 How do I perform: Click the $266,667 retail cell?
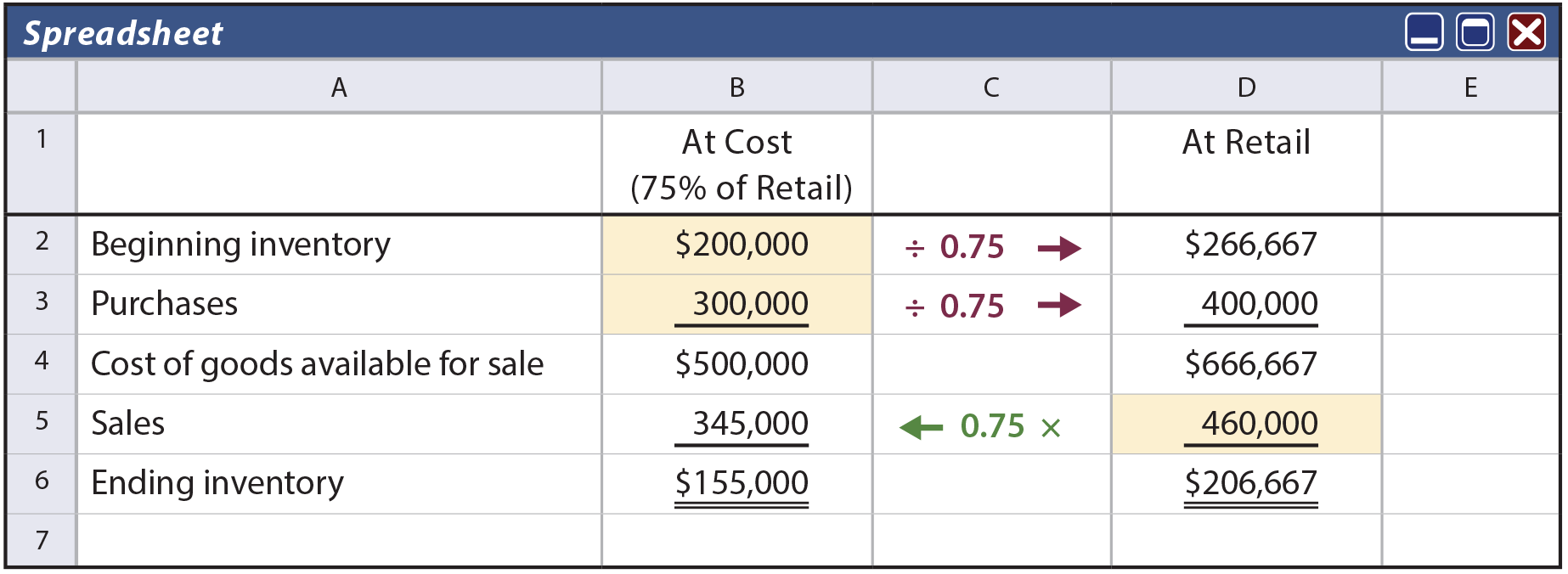(1246, 244)
